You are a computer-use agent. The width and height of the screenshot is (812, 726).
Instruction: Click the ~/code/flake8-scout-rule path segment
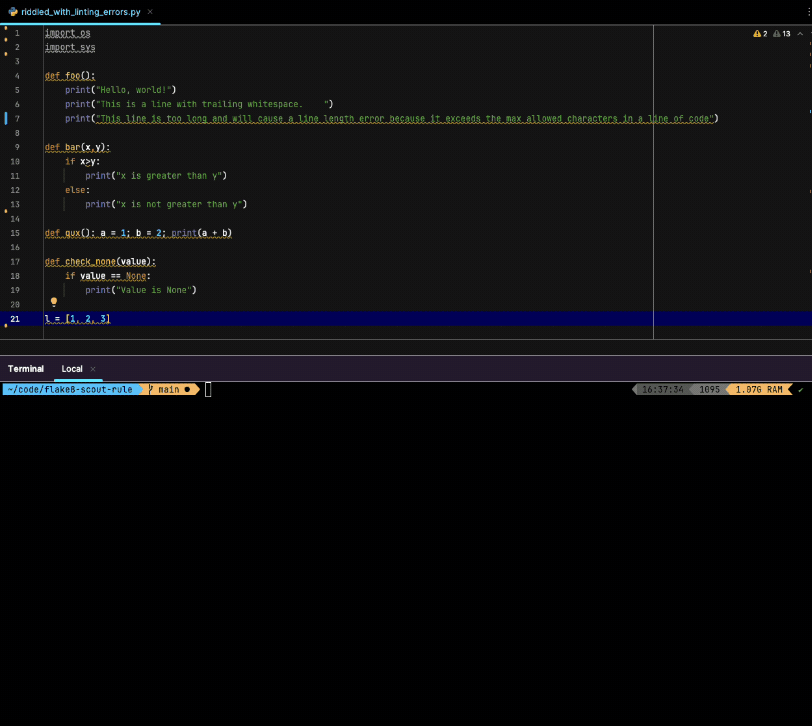(x=70, y=389)
